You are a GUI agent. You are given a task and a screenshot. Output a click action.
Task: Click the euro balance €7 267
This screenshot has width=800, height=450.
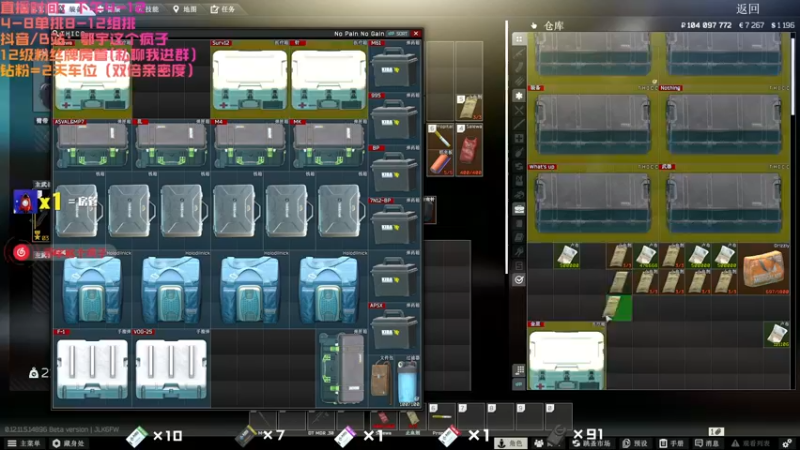(751, 25)
